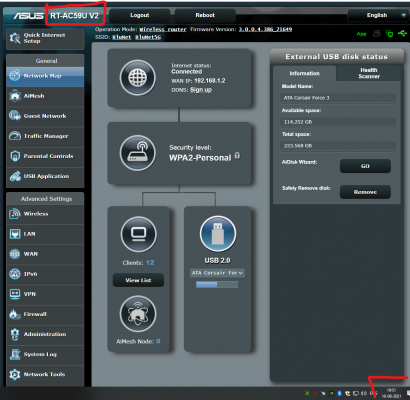Click the USB 2.0 drive icon
410x400 pixels.
(x=218, y=233)
